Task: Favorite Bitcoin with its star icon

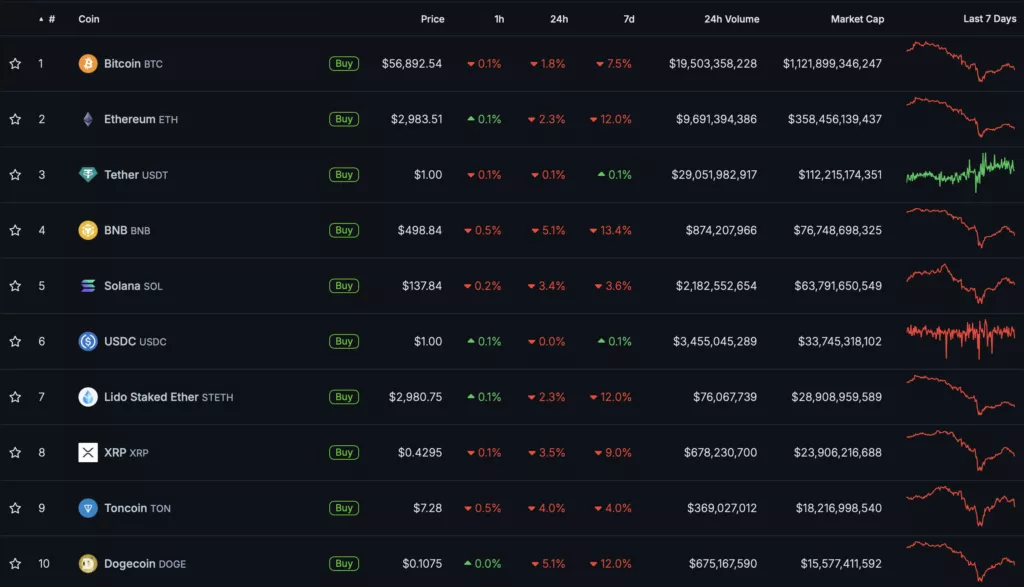Action: pos(15,63)
